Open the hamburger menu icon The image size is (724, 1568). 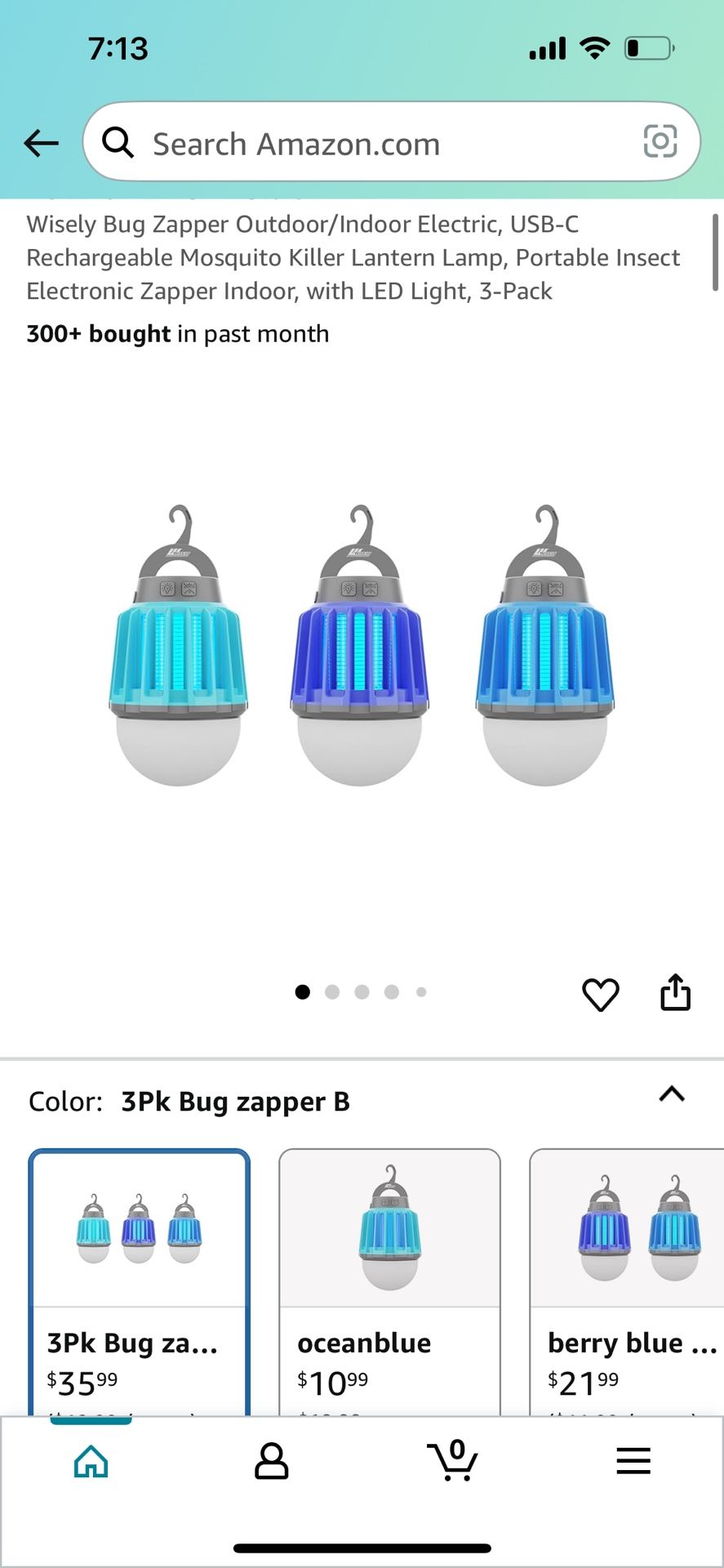pyautogui.click(x=633, y=1461)
